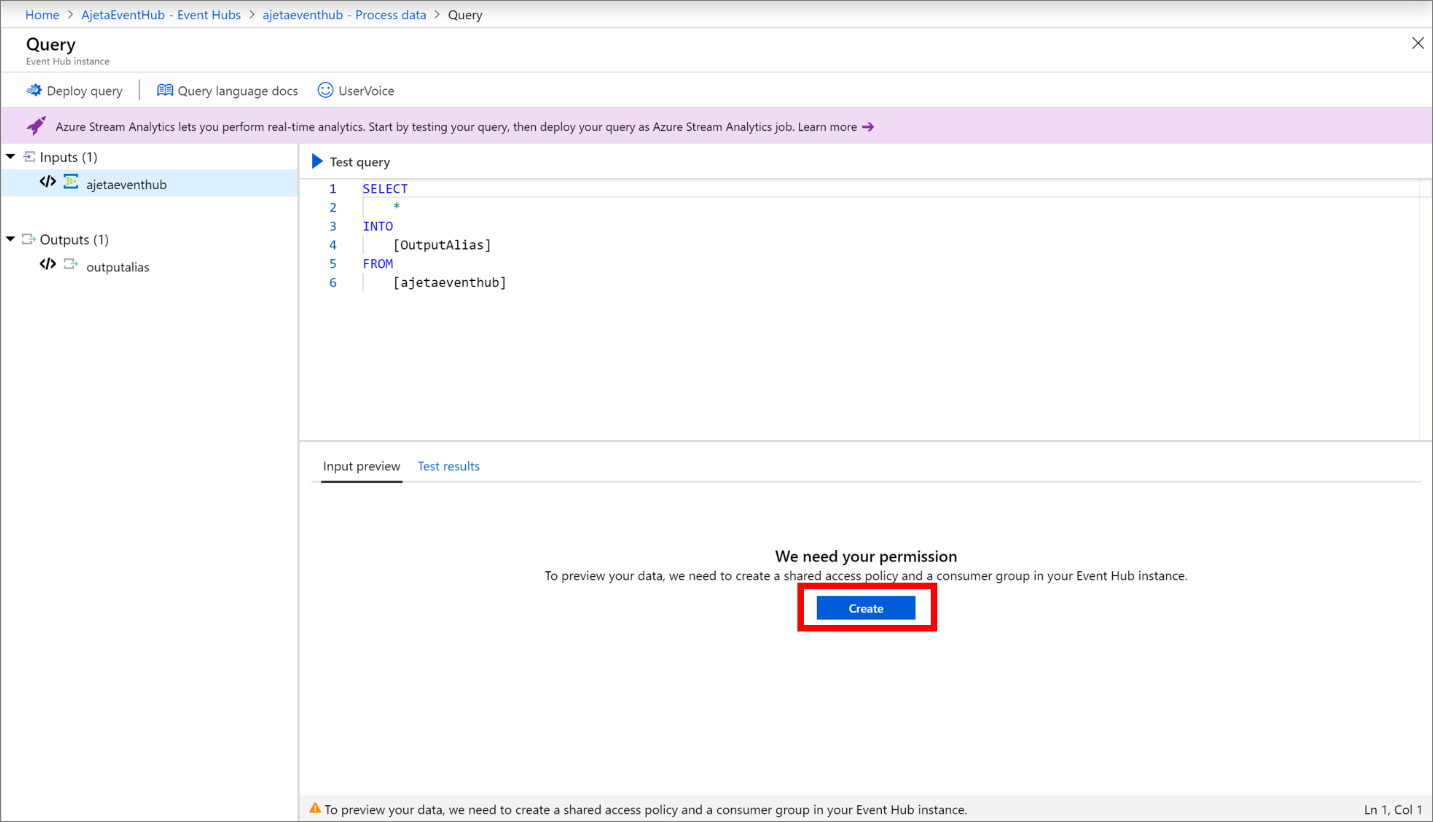
Task: Click the Outputs (1) label
Action: pyautogui.click(x=74, y=239)
